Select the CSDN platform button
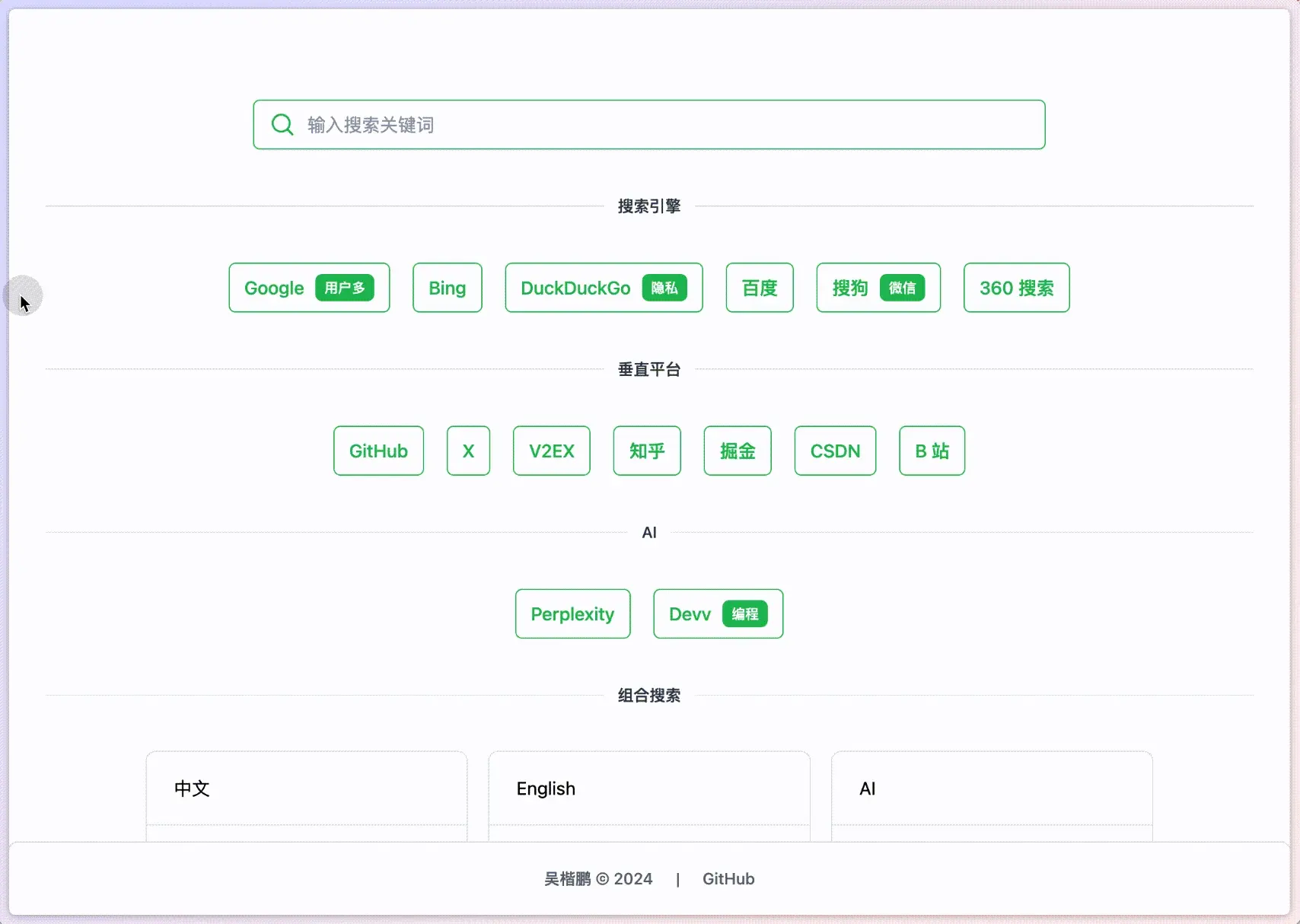This screenshot has height=924, width=1300. 835,451
